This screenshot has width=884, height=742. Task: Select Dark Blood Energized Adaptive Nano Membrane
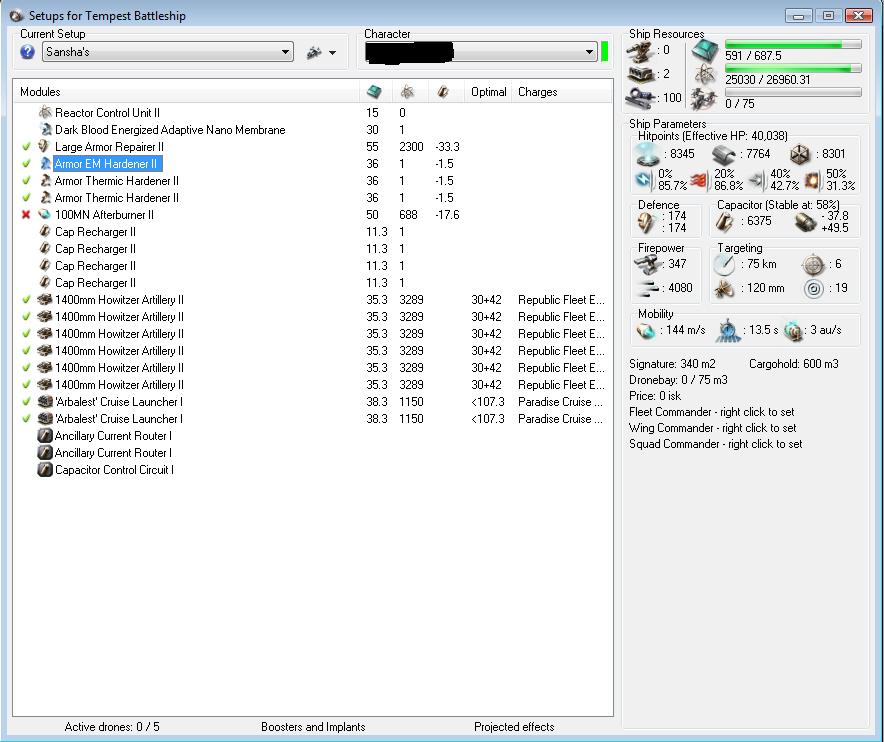(170, 130)
